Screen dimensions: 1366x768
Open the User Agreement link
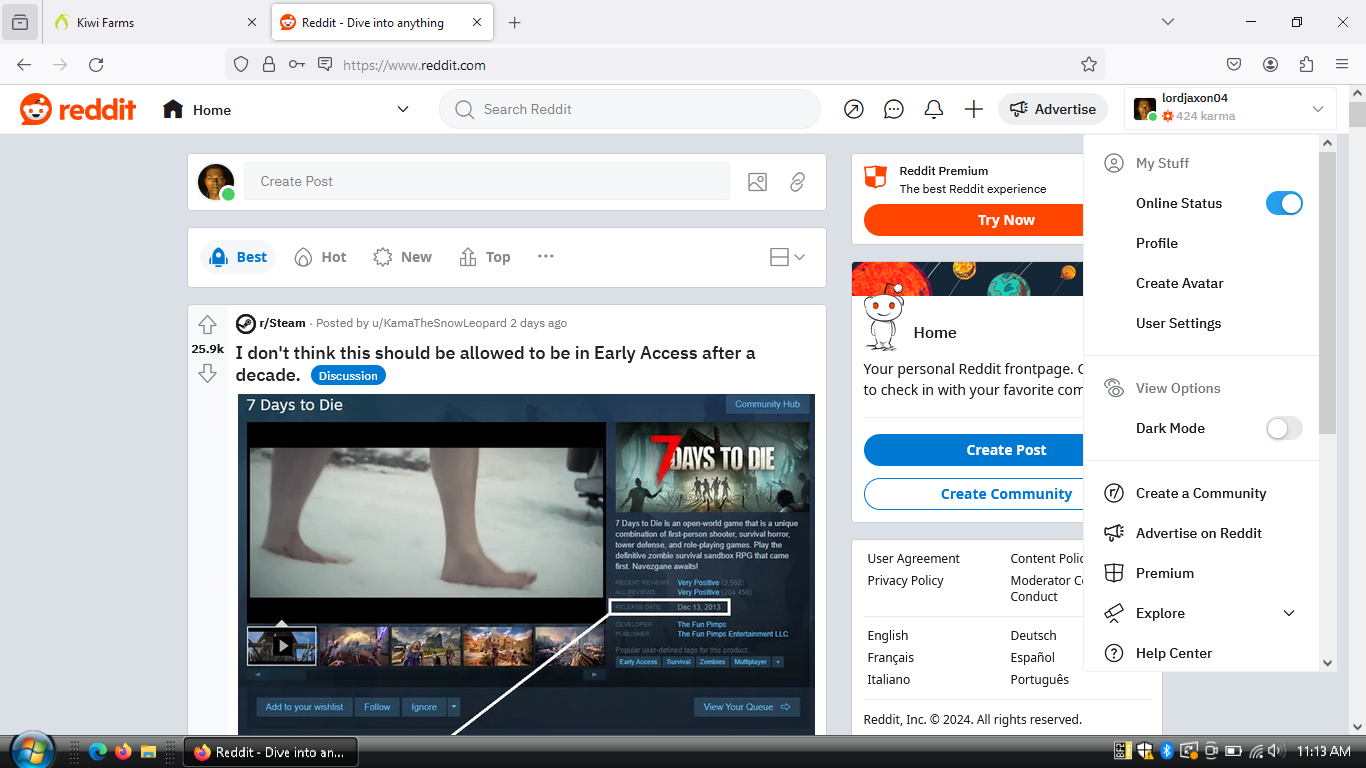point(914,558)
